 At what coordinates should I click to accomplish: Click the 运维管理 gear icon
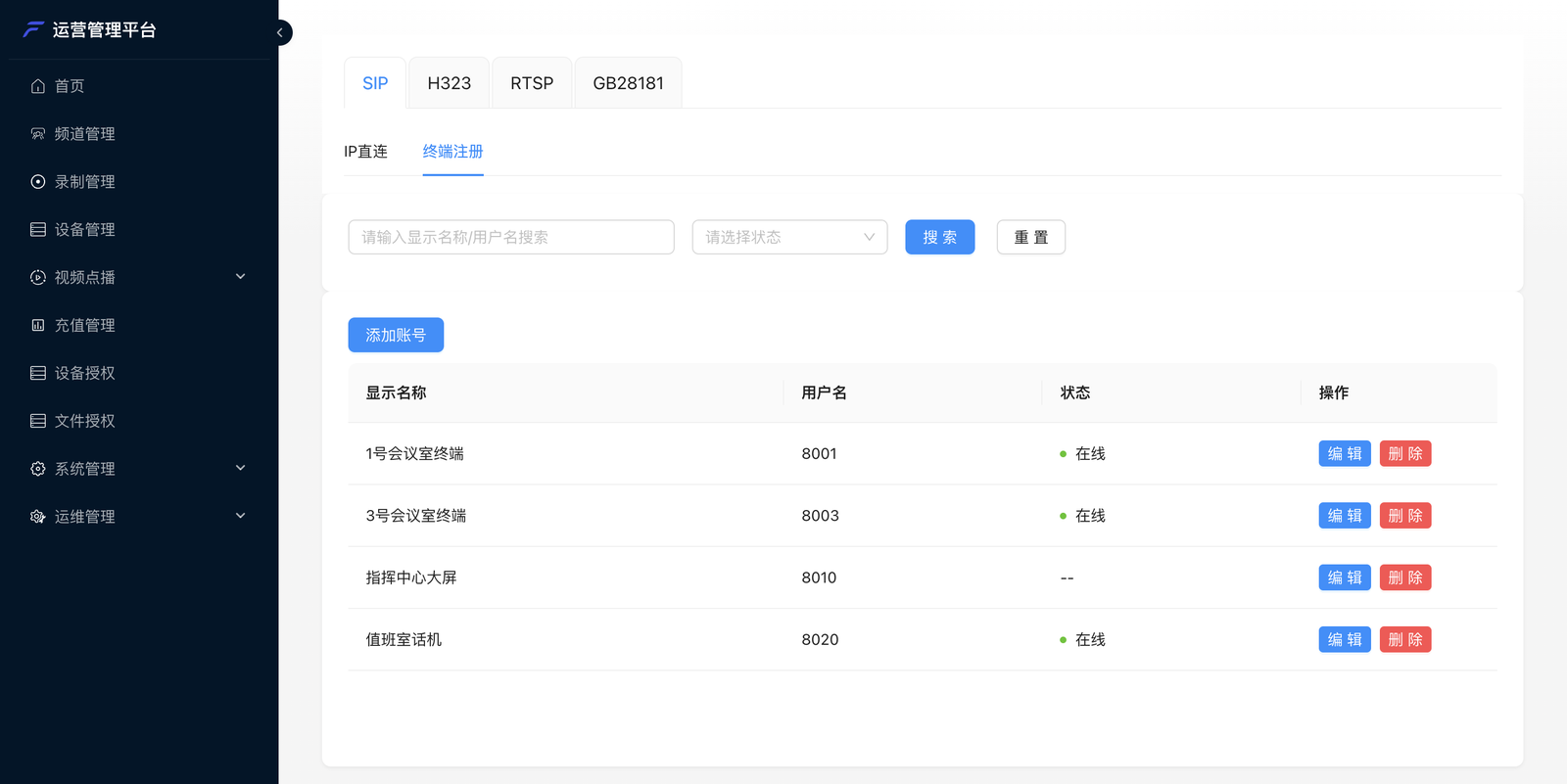point(38,517)
